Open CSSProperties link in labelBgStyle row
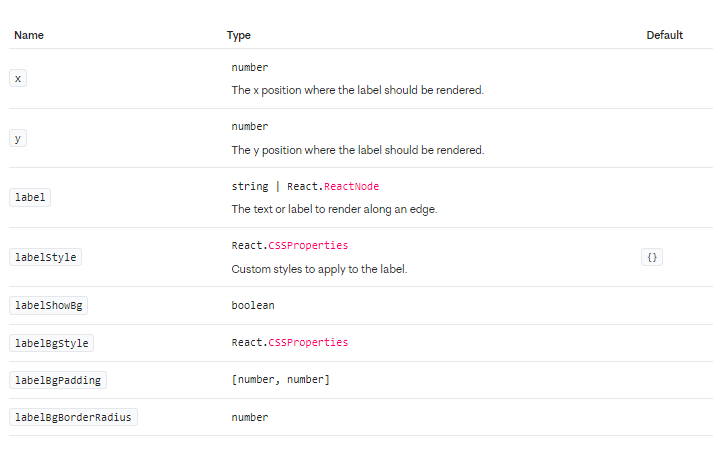This screenshot has height=450, width=721. click(308, 342)
